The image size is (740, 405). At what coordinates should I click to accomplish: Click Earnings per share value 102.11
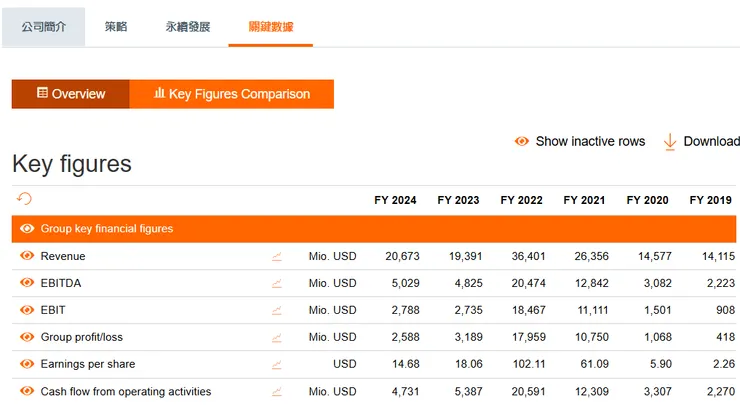pos(529,364)
